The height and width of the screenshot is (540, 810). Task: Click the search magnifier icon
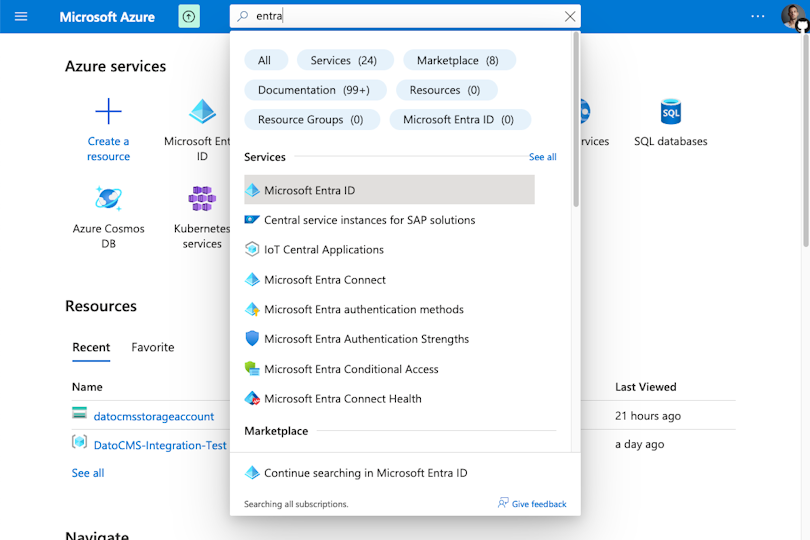[242, 17]
